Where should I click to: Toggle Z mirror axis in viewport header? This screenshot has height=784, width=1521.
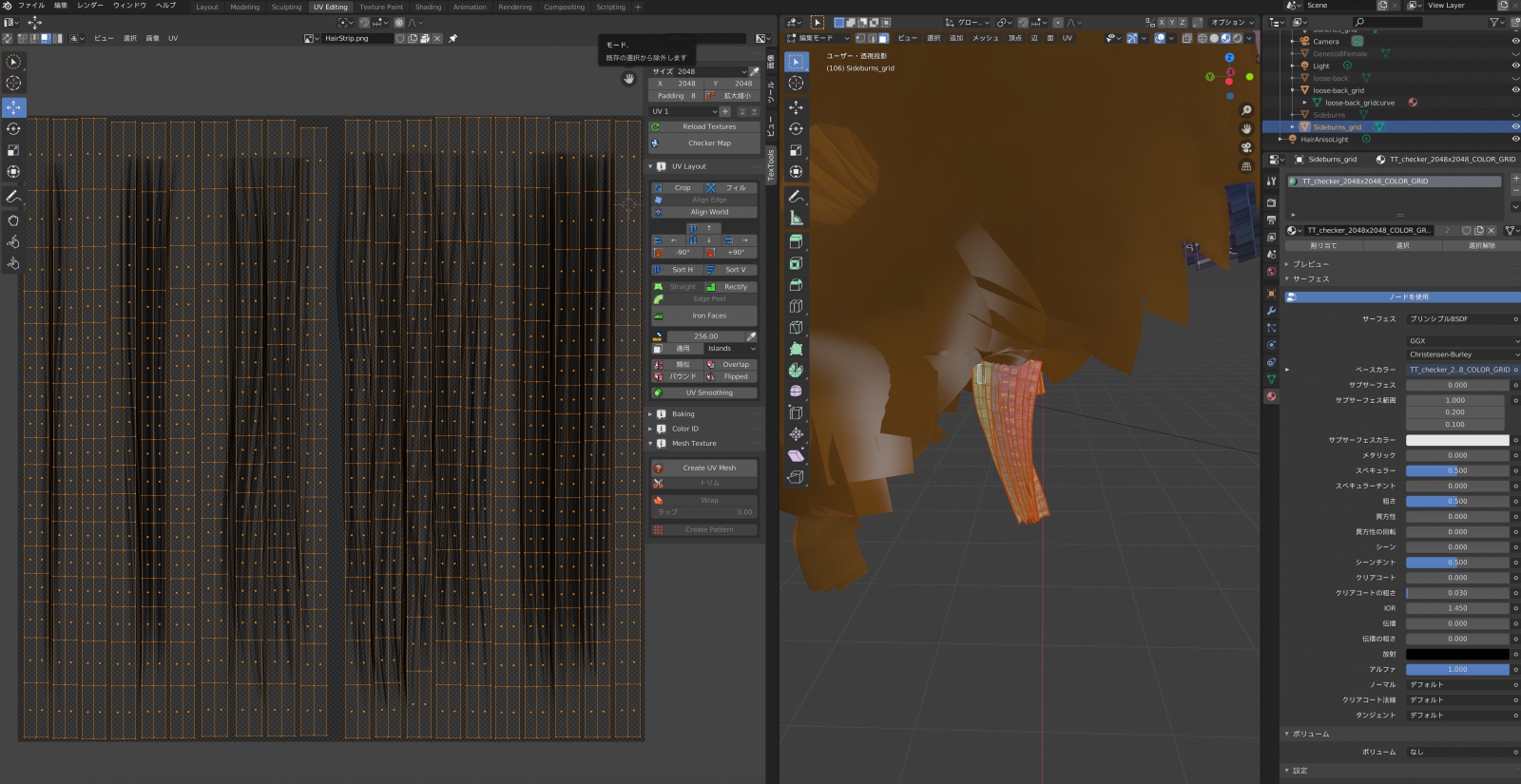click(x=1184, y=22)
